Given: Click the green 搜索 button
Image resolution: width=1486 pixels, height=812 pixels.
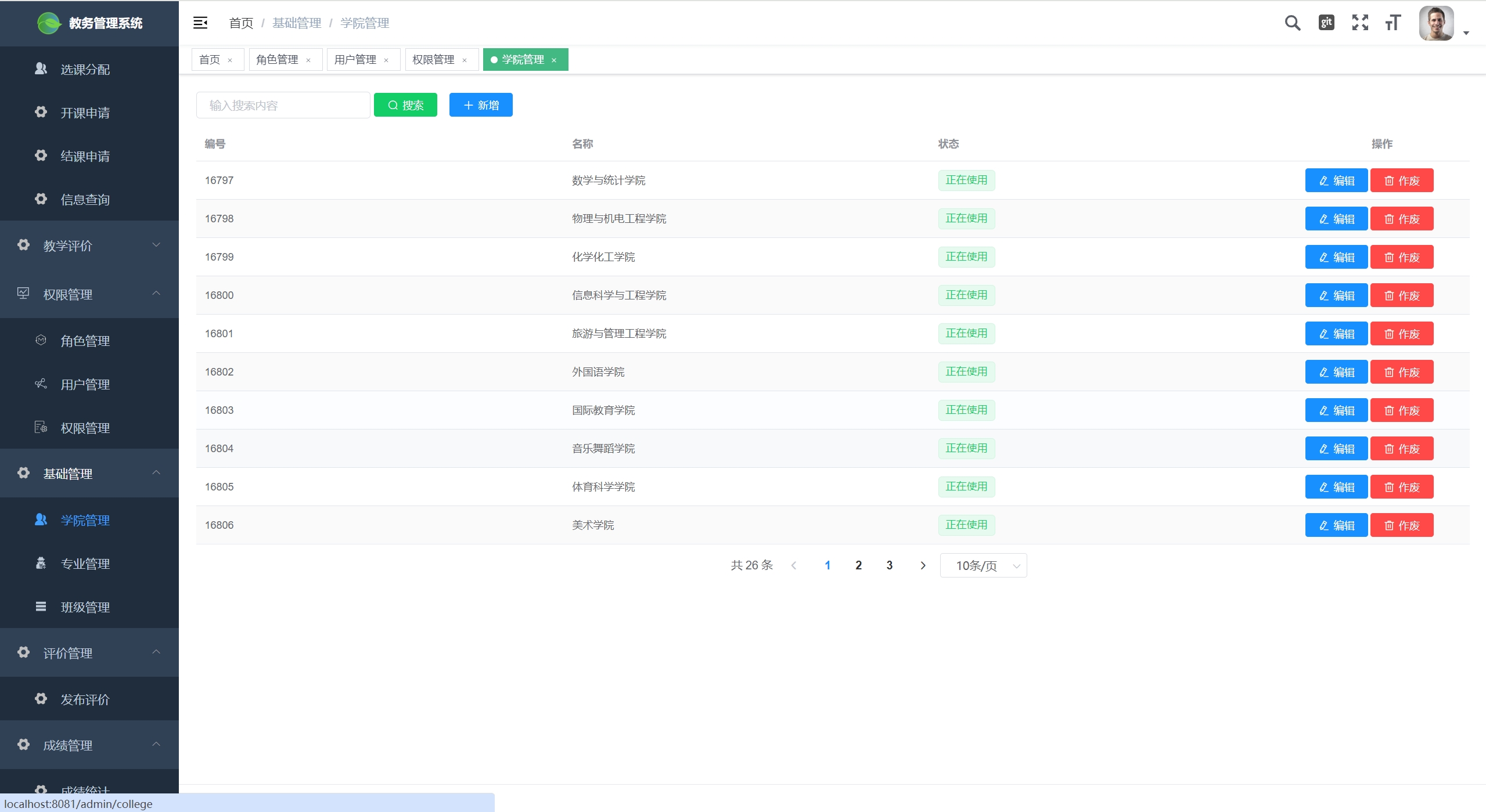Looking at the screenshot, I should pos(405,105).
